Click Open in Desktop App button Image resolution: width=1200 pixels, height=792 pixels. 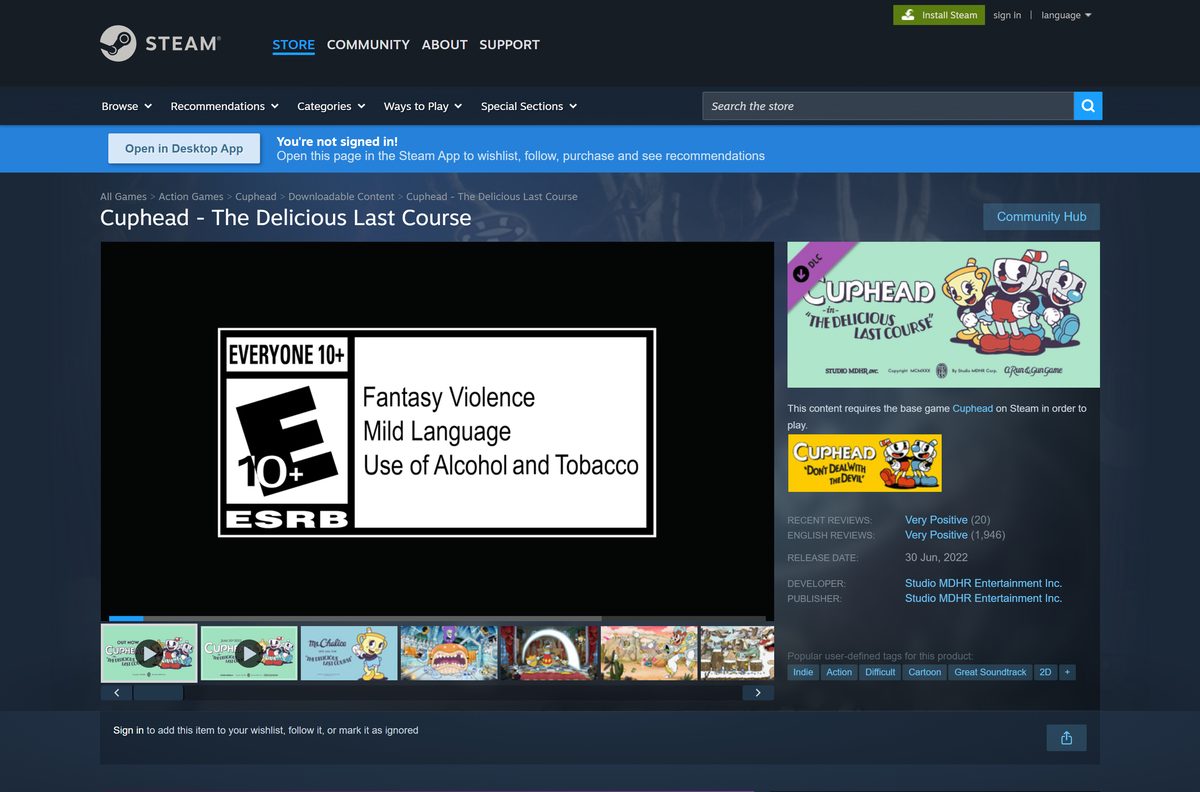(184, 148)
